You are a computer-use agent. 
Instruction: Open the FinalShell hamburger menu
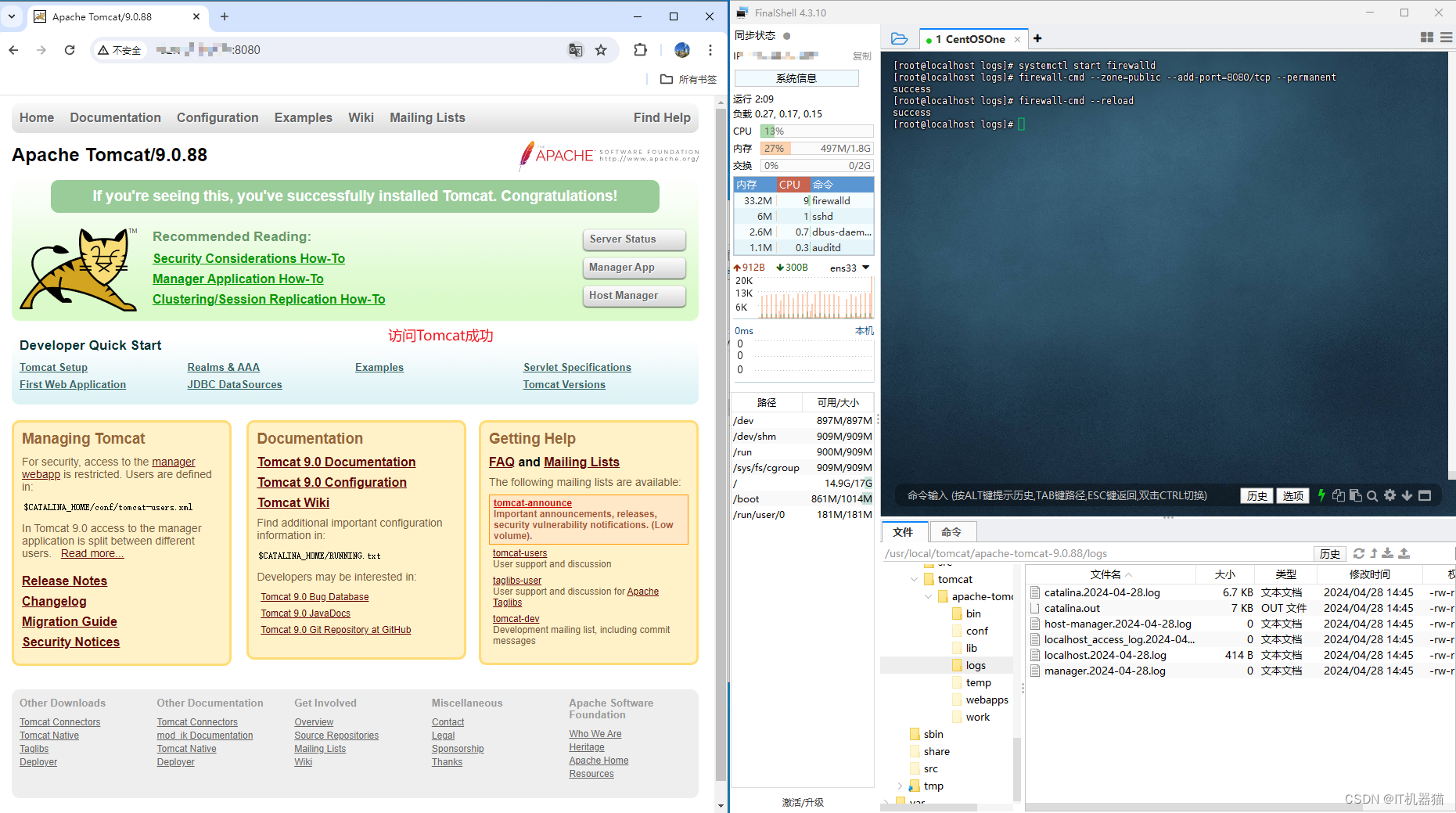1447,38
